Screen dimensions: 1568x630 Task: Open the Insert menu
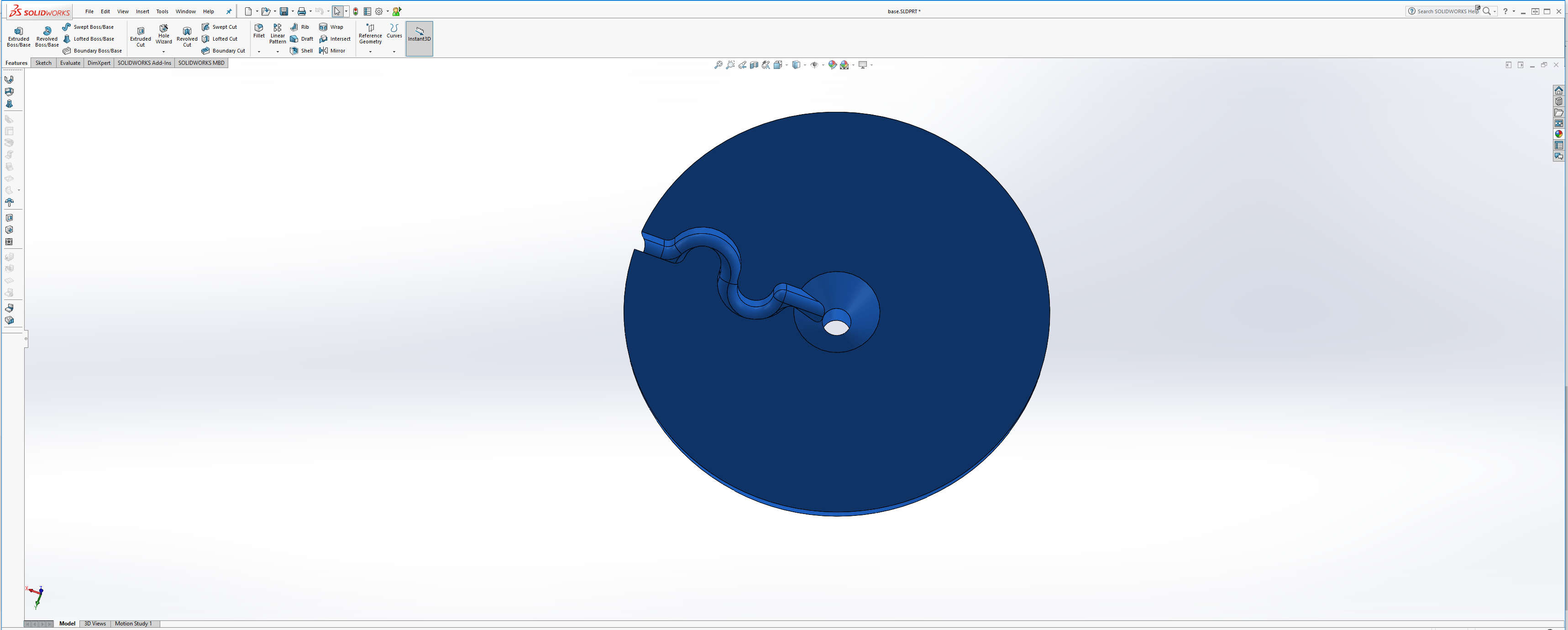142,11
